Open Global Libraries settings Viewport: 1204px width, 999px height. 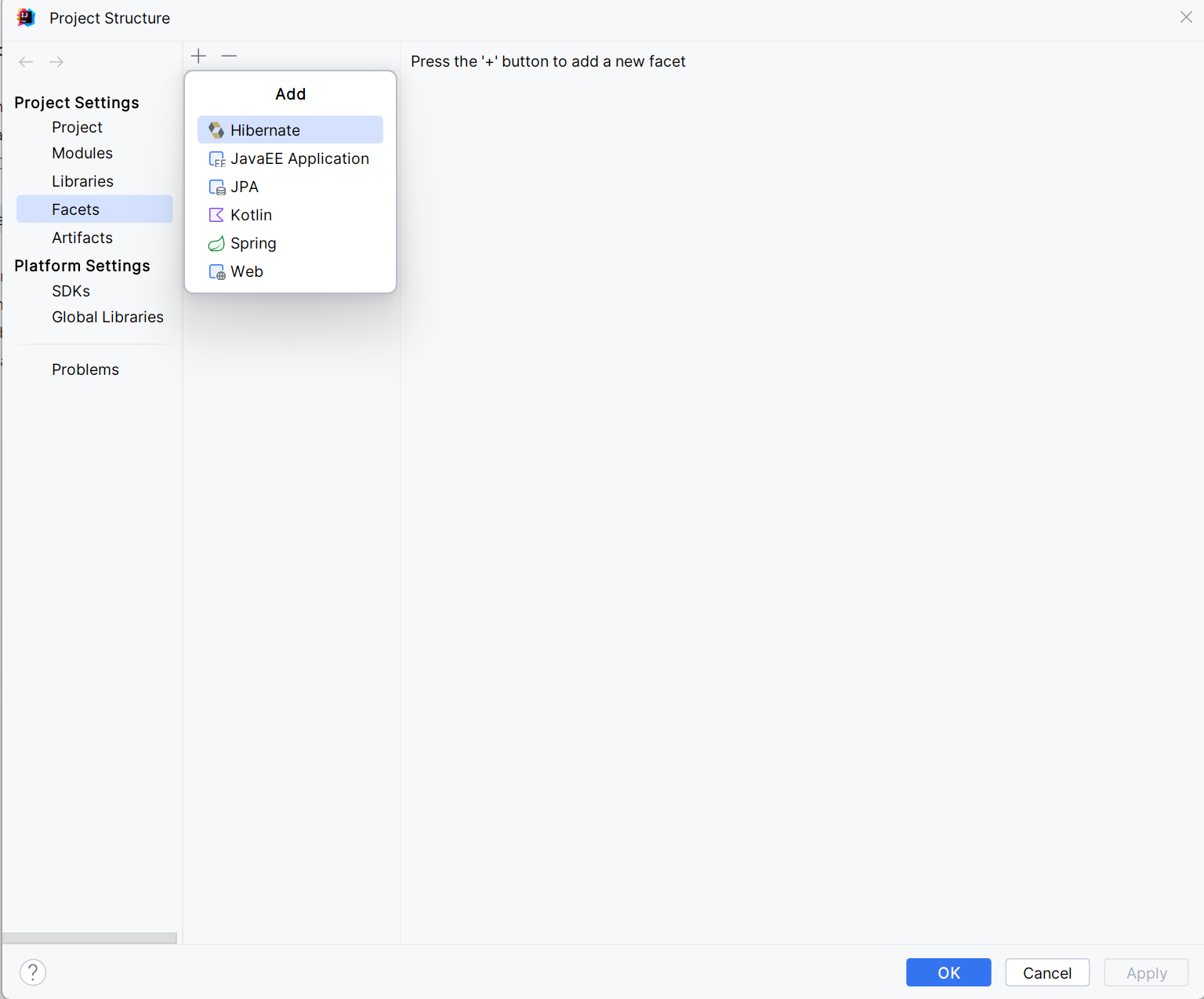point(107,317)
